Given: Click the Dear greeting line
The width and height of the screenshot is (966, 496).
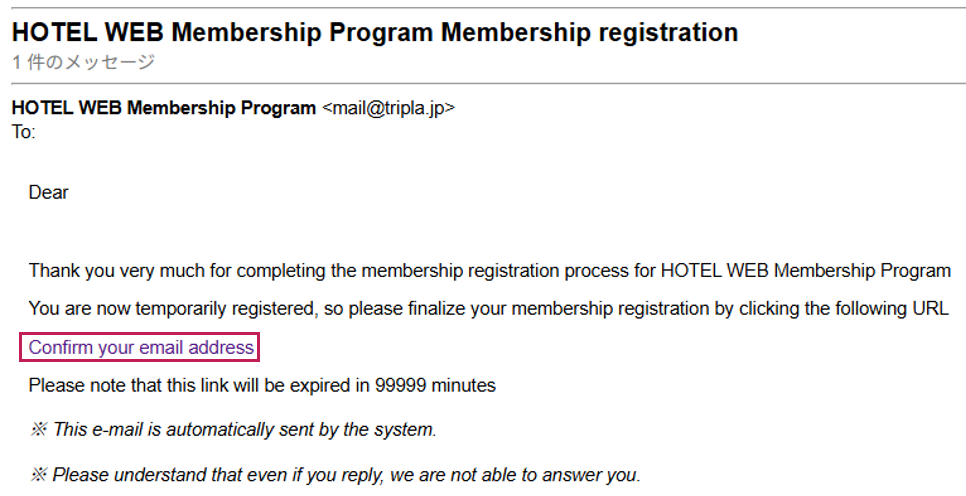Looking at the screenshot, I should point(48,193).
